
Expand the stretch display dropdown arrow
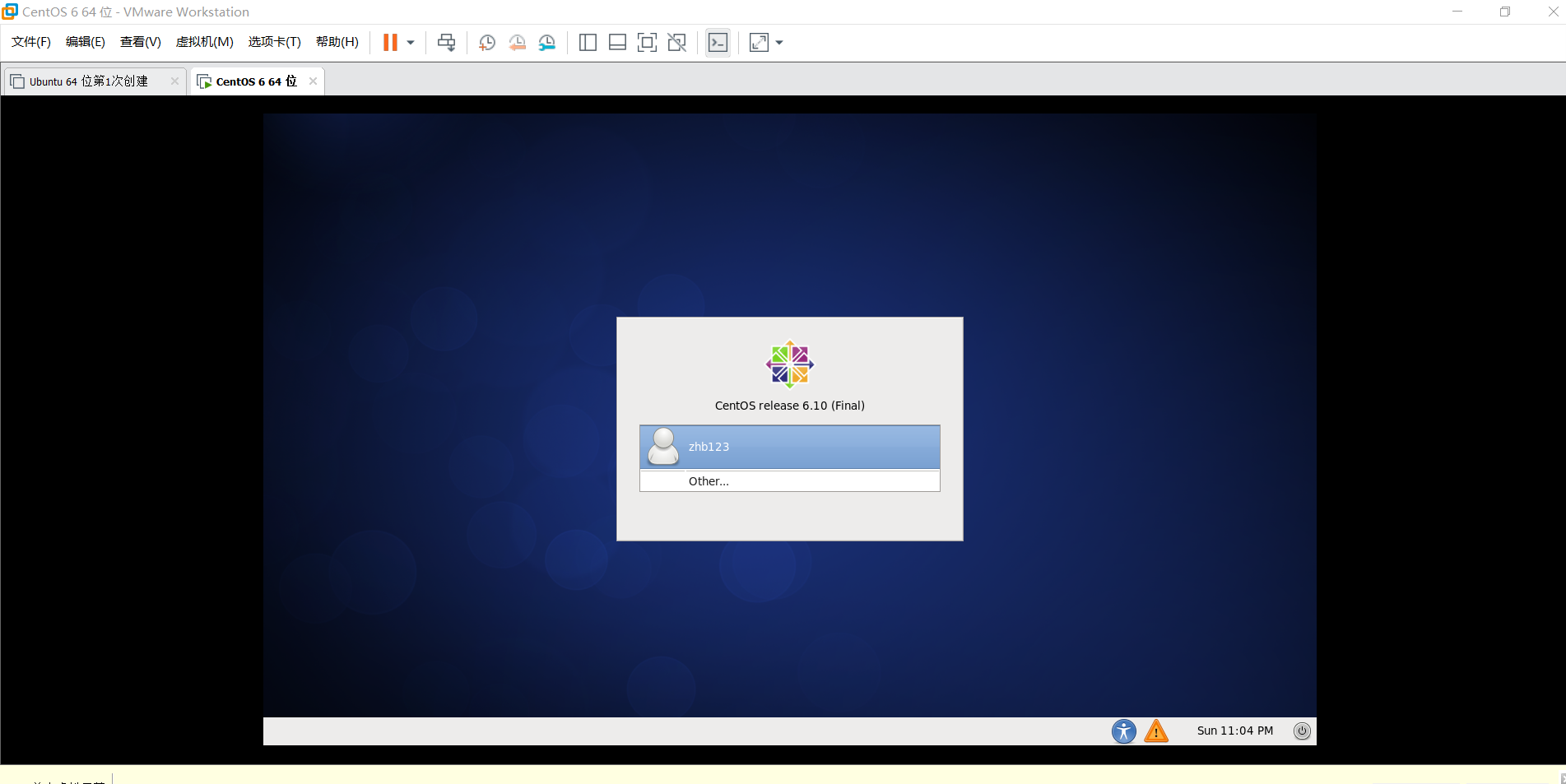point(779,43)
